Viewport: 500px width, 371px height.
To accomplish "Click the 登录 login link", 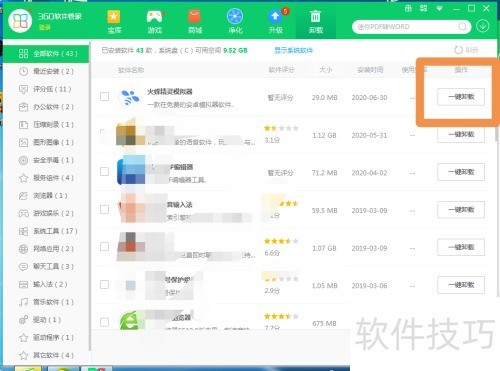I will 44,27.
